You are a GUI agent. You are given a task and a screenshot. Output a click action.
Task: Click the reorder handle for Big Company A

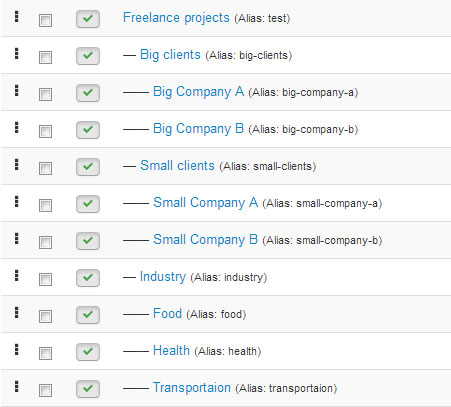tap(17, 91)
